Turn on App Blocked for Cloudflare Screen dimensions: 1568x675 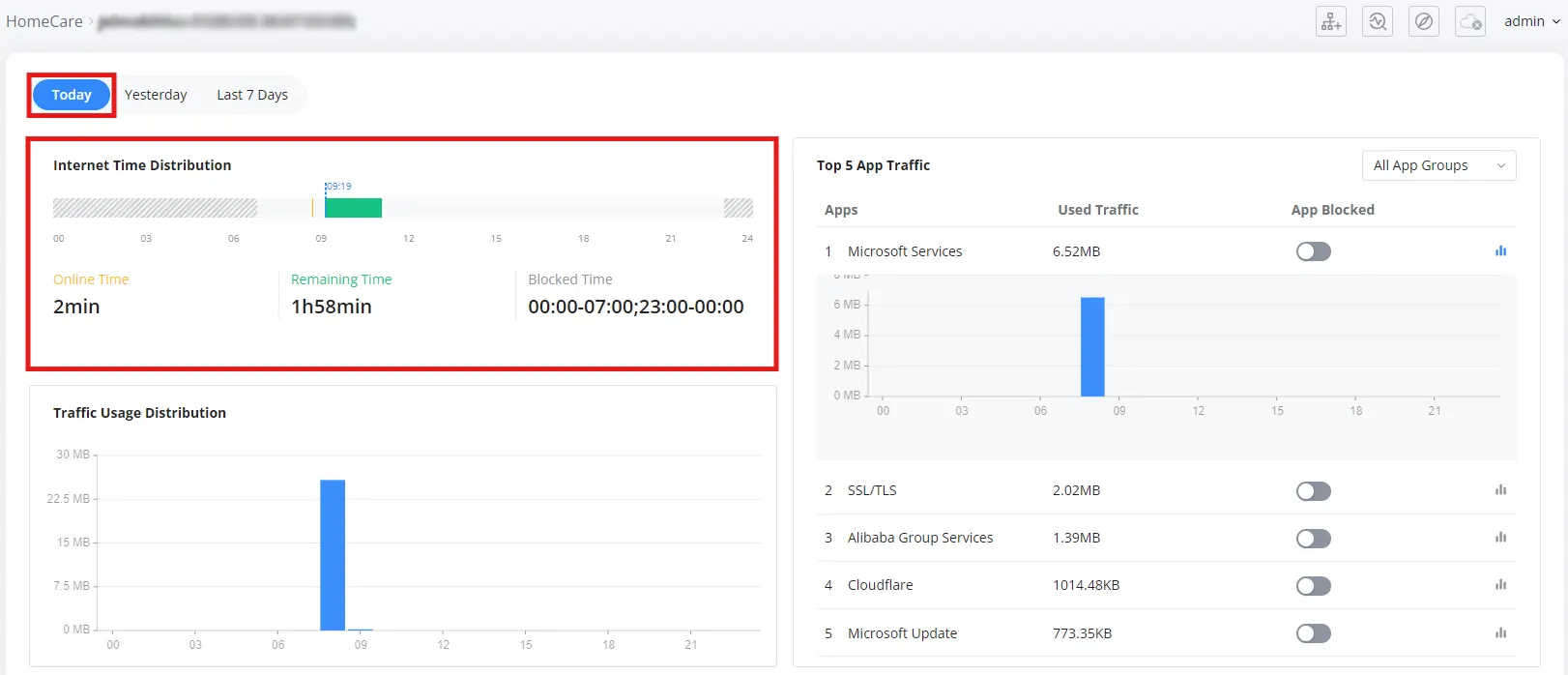point(1313,586)
